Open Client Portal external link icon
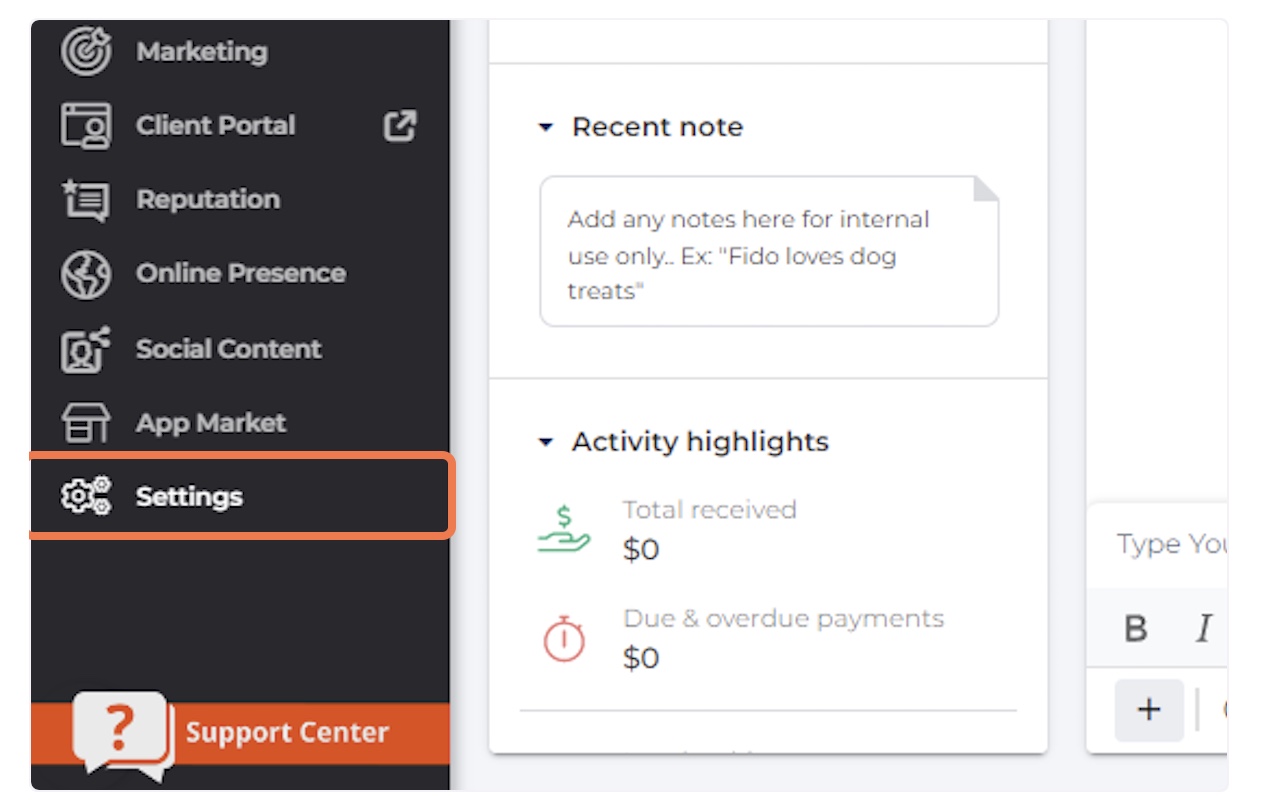The height and width of the screenshot is (802, 1268). 400,126
